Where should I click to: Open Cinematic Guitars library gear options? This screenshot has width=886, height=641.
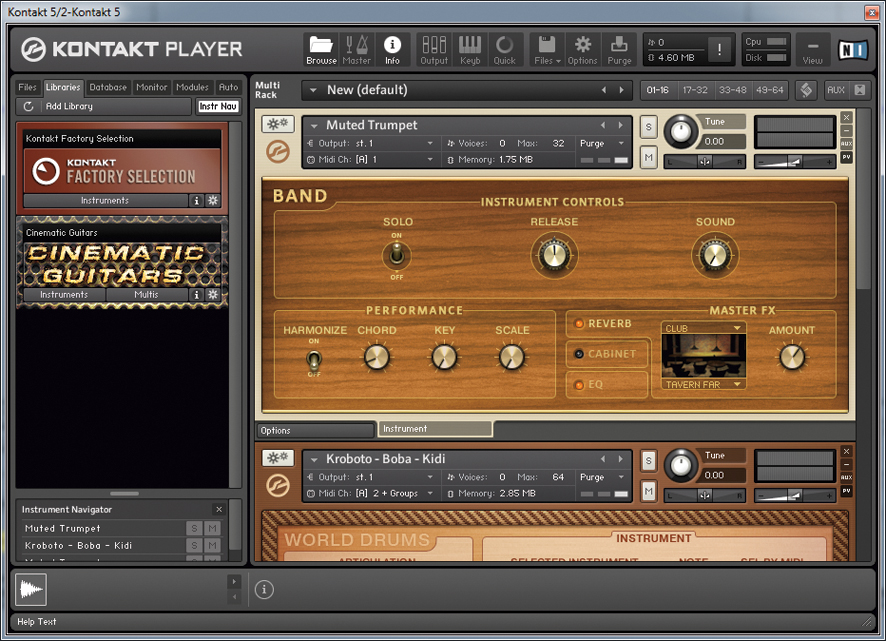click(x=212, y=294)
